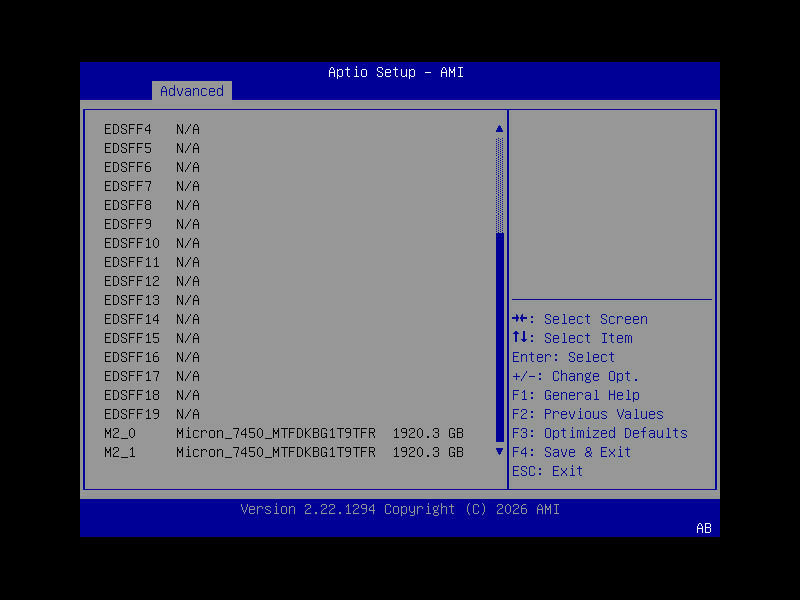Select the EDSFF11 row
The height and width of the screenshot is (600, 800).
[152, 262]
